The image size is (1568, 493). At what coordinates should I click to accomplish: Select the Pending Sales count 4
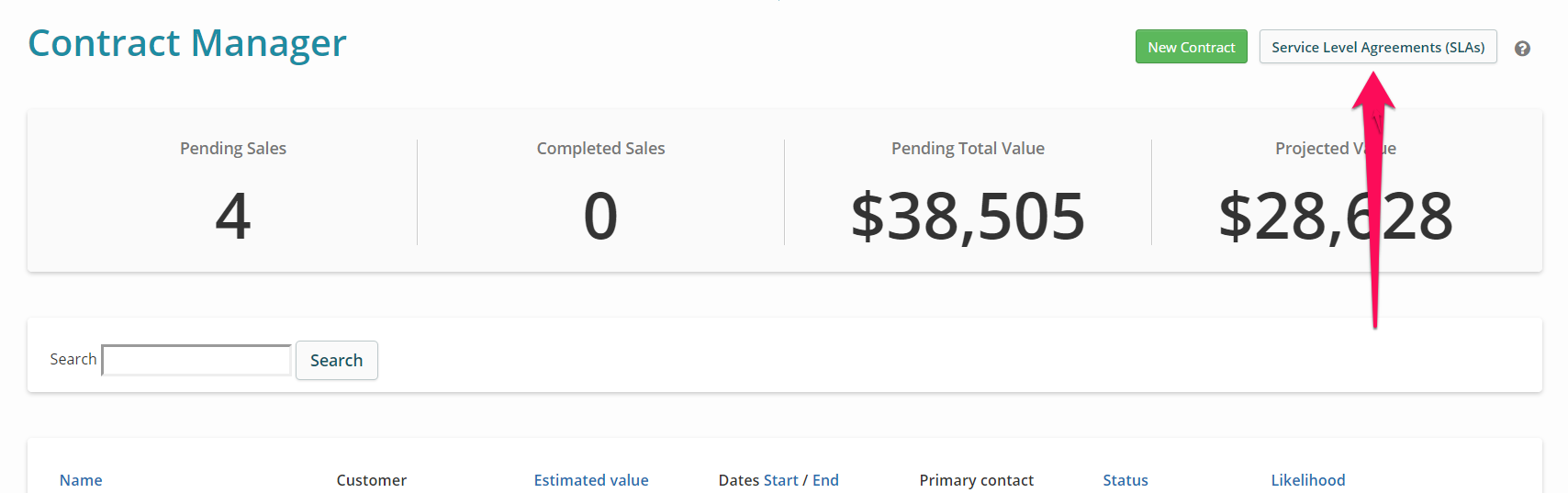[233, 217]
